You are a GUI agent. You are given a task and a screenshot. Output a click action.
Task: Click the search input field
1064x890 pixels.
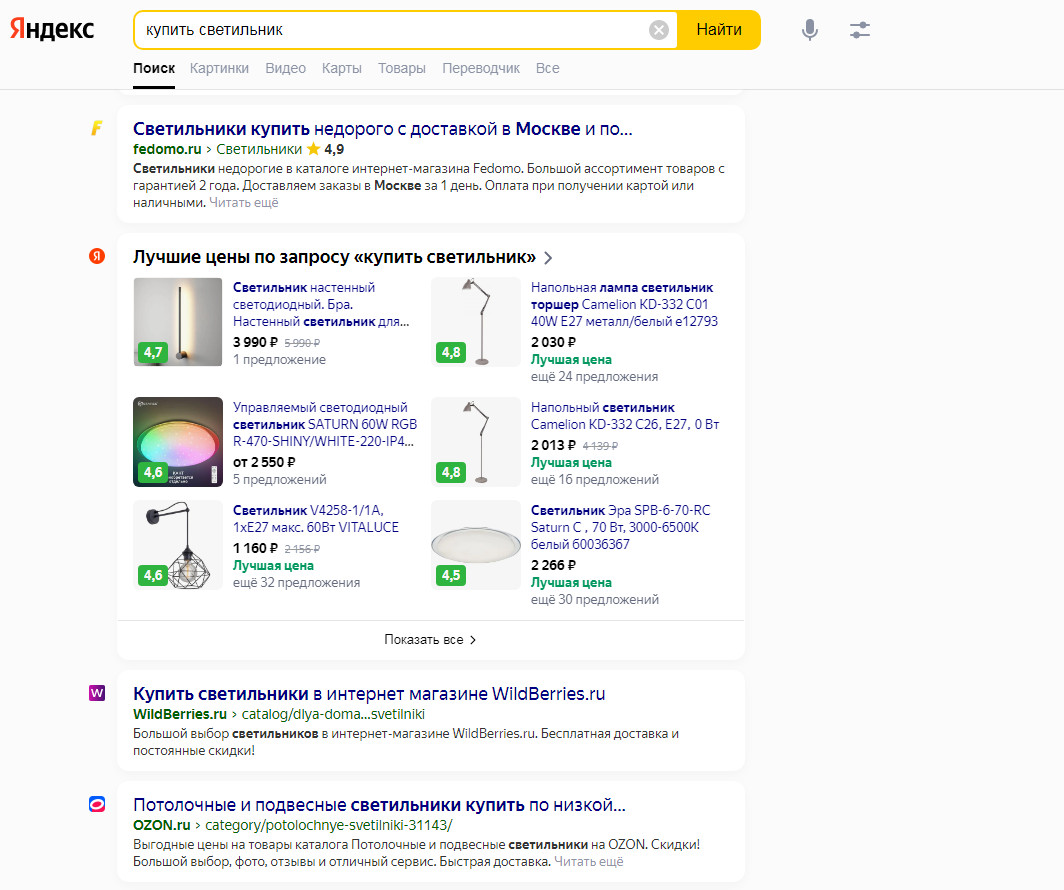[390, 30]
